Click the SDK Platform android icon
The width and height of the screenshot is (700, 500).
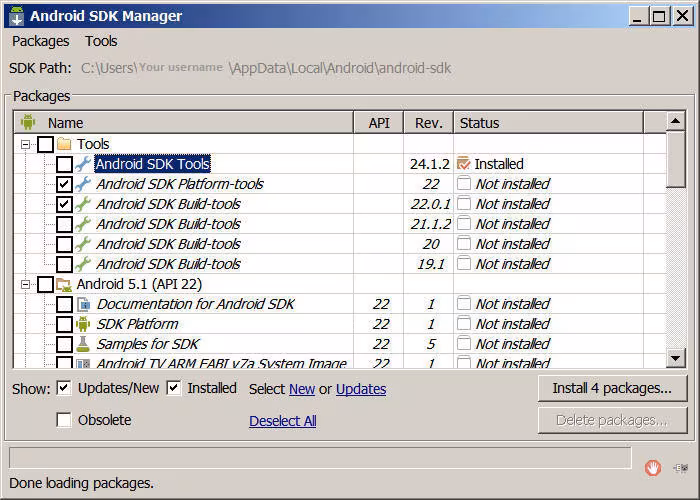click(84, 324)
